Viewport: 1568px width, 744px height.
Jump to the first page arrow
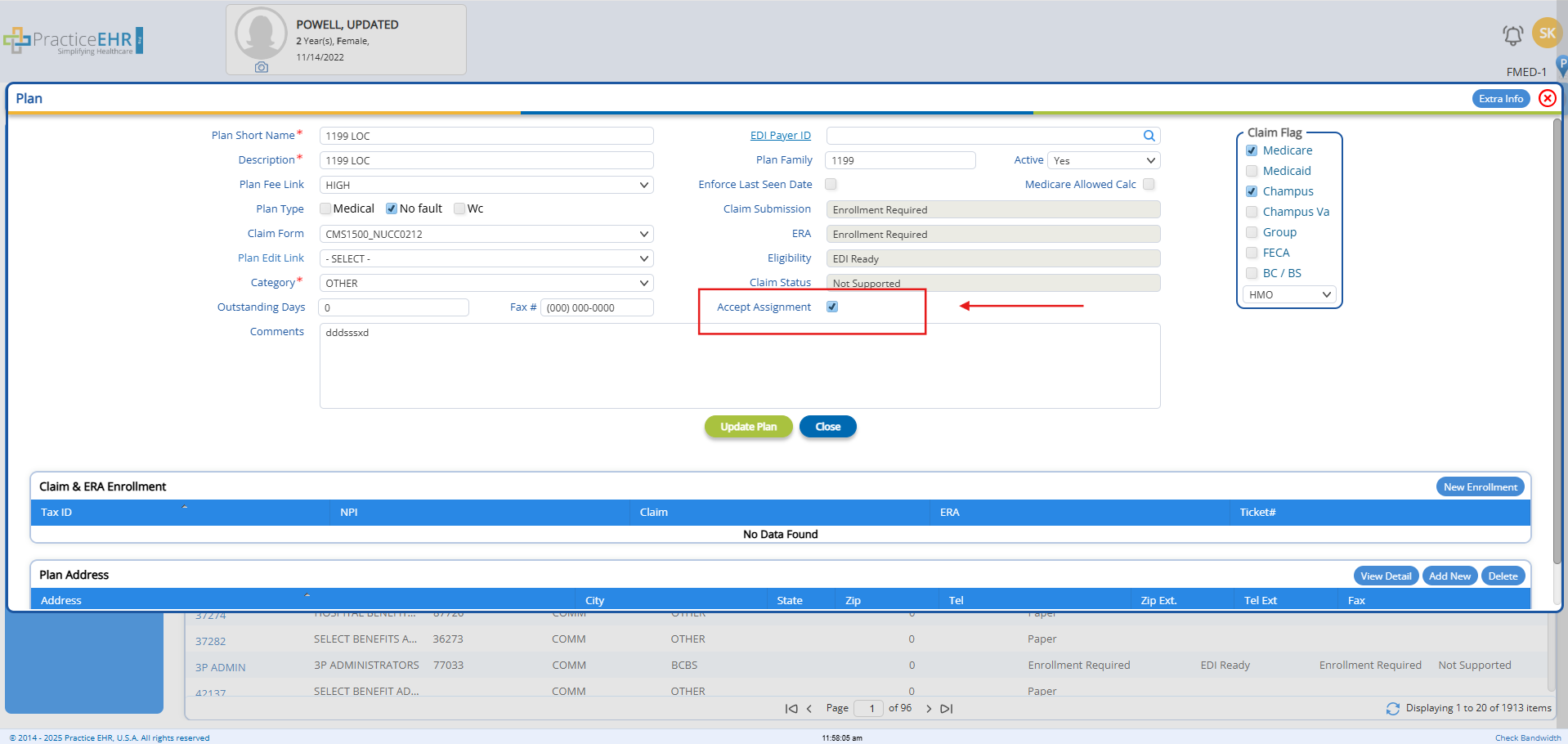(x=791, y=709)
